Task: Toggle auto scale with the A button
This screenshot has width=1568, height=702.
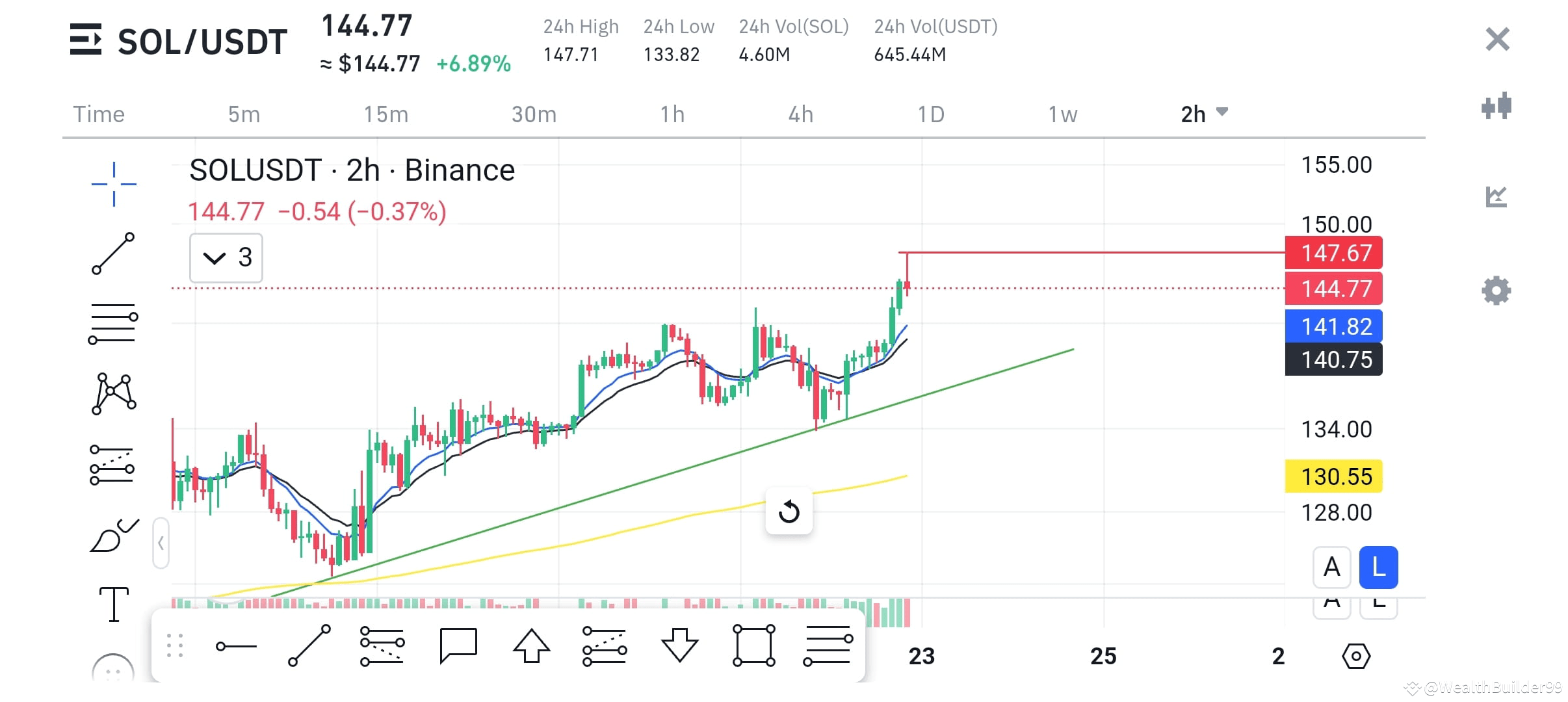Action: click(1332, 567)
